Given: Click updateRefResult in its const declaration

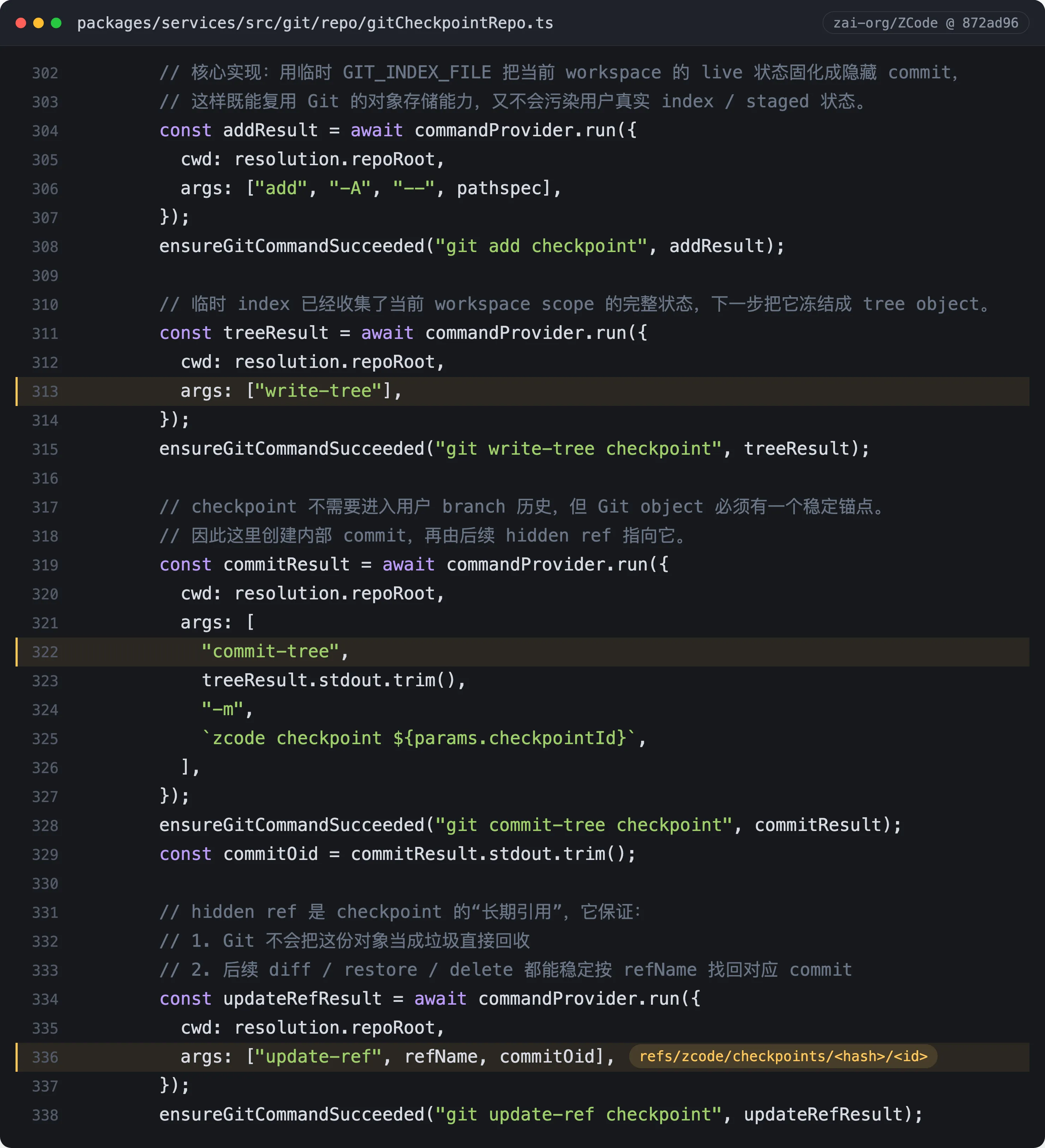Looking at the screenshot, I should tap(303, 998).
